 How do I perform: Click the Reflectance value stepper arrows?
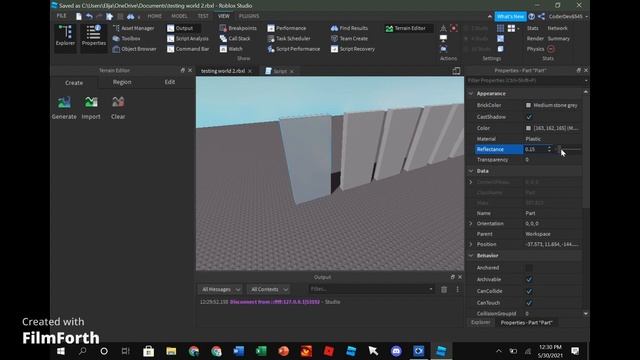pos(549,149)
